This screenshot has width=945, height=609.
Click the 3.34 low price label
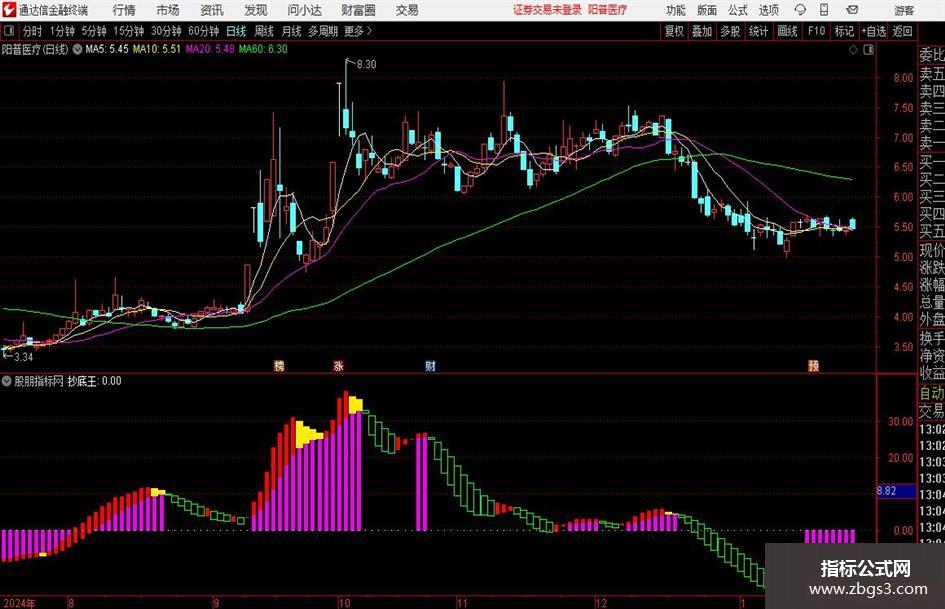[x=24, y=357]
